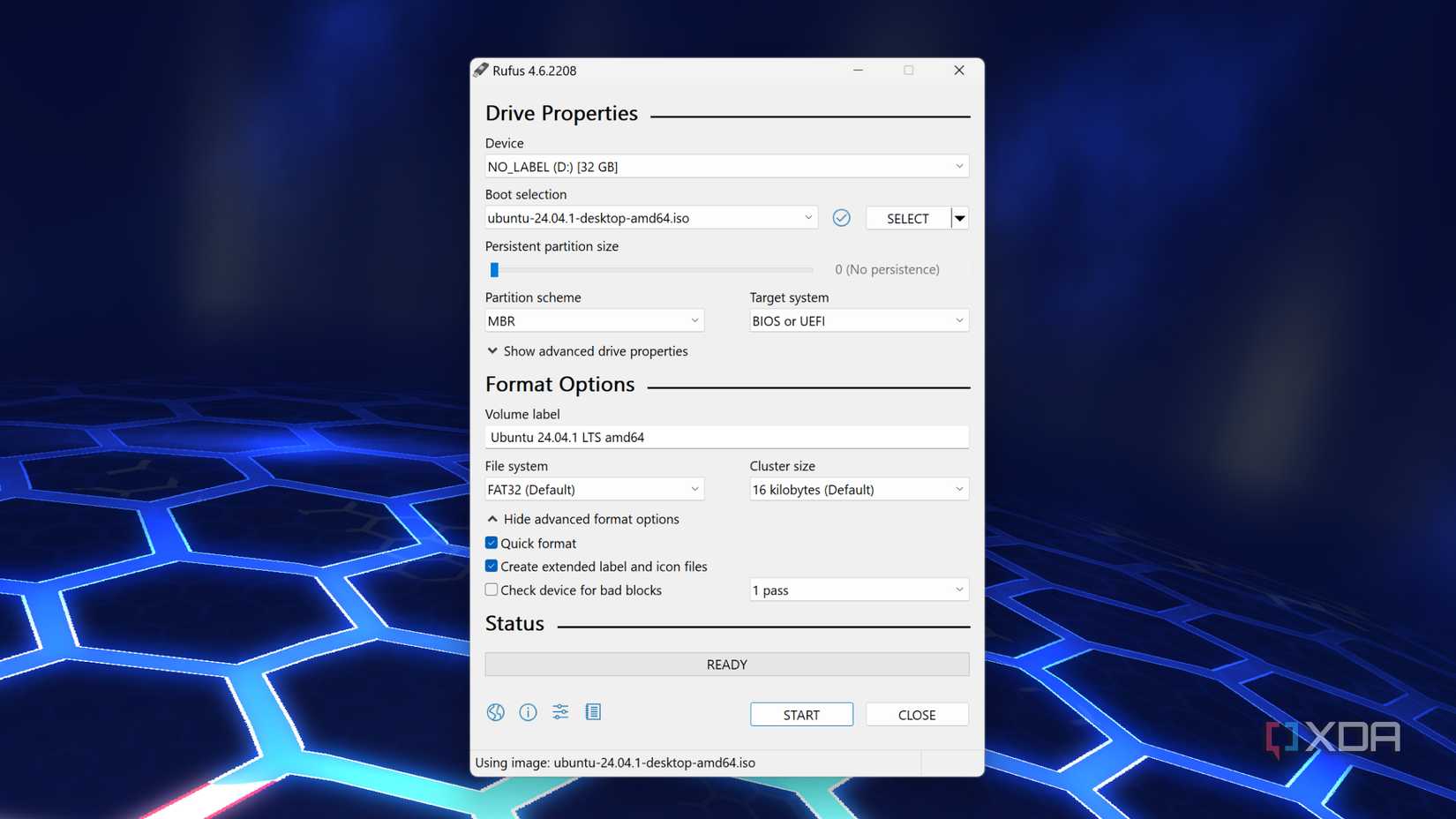Screen dimensions: 1456x819
Task: Disable Create extended label and icon files
Action: click(x=492, y=567)
